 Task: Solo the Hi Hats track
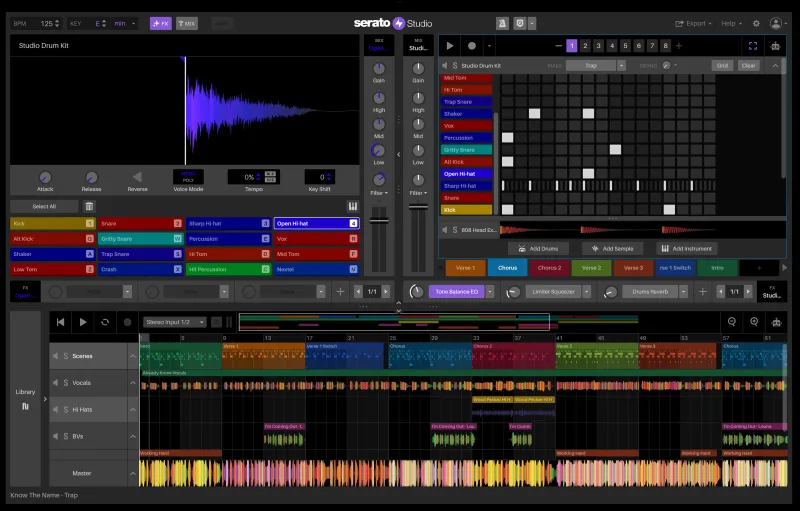pyautogui.click(x=66, y=410)
